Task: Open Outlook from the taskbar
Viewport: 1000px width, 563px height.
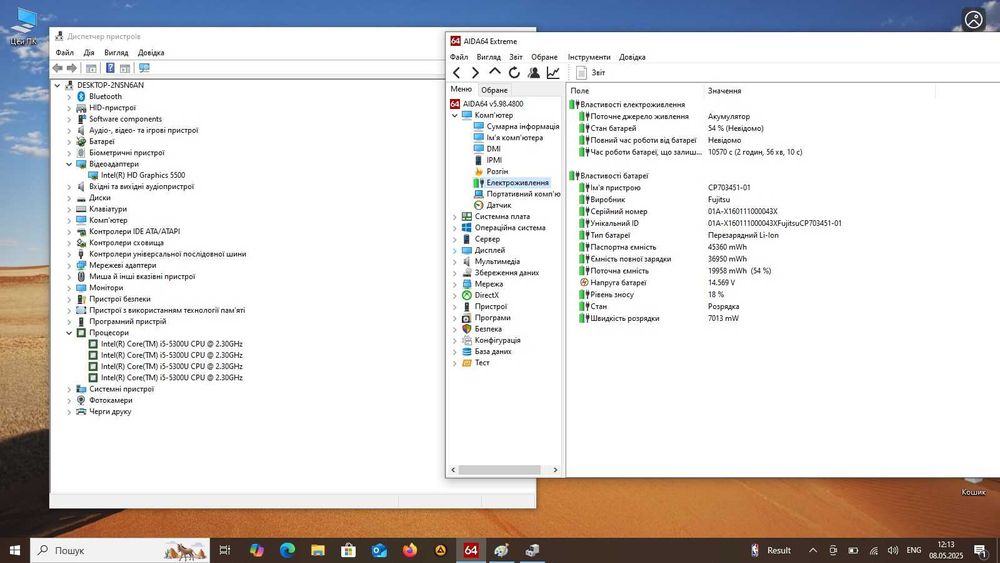Action: tap(379, 550)
